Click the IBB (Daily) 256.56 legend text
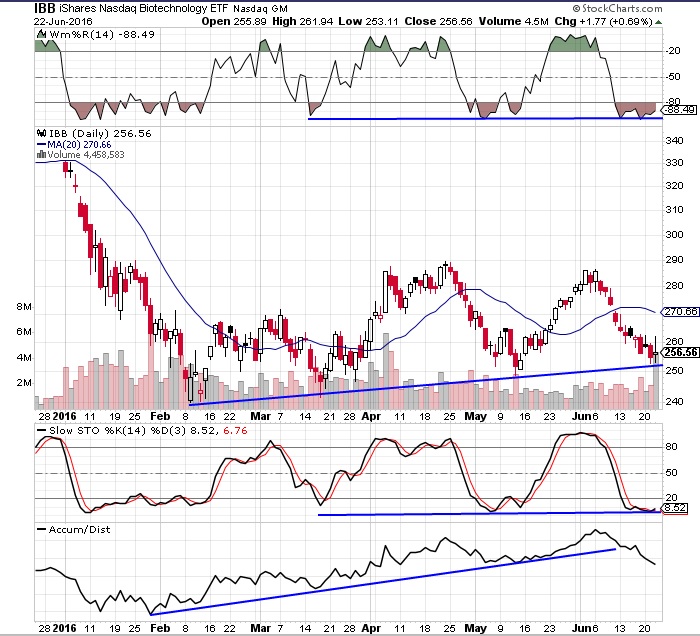The height and width of the screenshot is (636, 700). pyautogui.click(x=100, y=133)
